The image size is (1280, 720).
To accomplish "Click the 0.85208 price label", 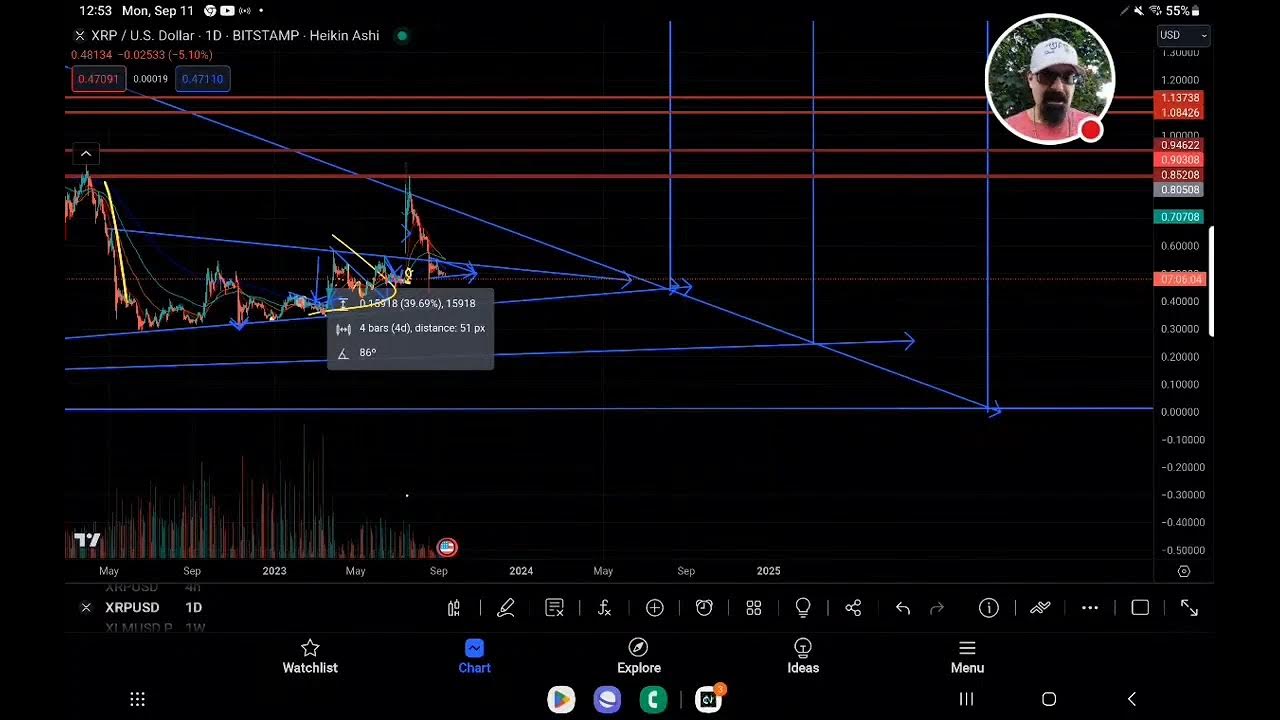I will (1178, 175).
